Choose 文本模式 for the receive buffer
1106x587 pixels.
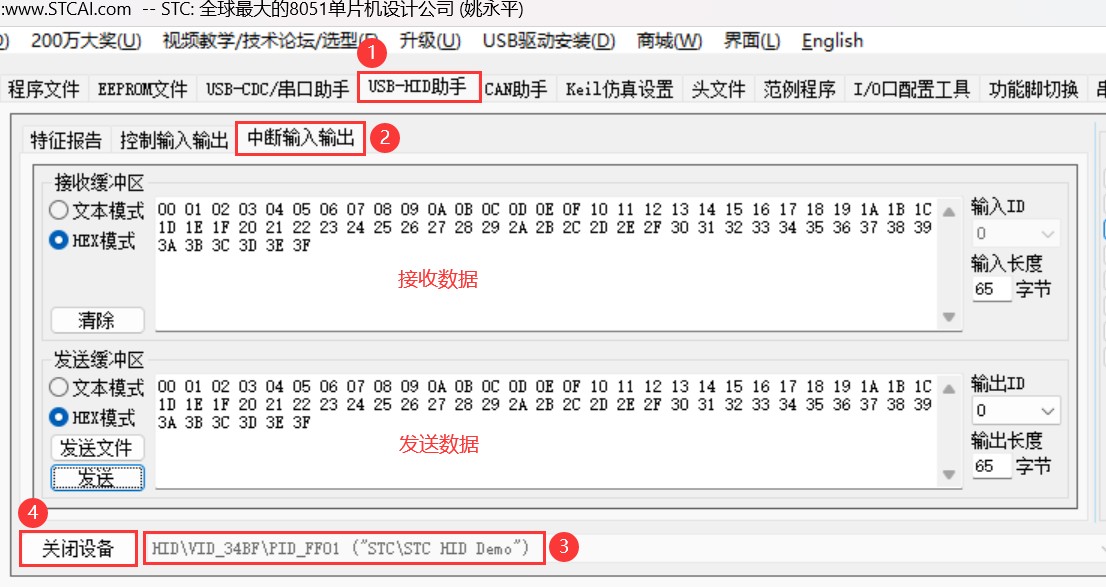coord(97,210)
